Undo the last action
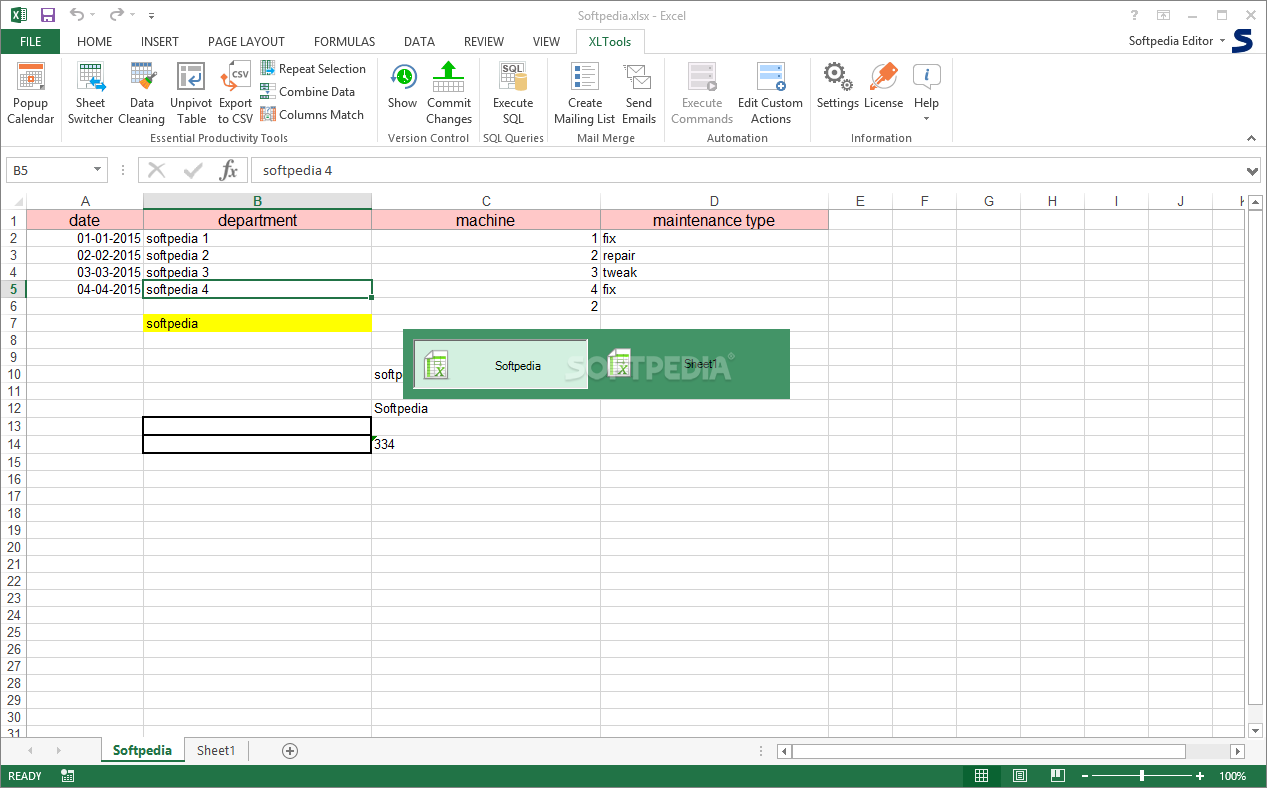1267x788 pixels. coord(77,15)
